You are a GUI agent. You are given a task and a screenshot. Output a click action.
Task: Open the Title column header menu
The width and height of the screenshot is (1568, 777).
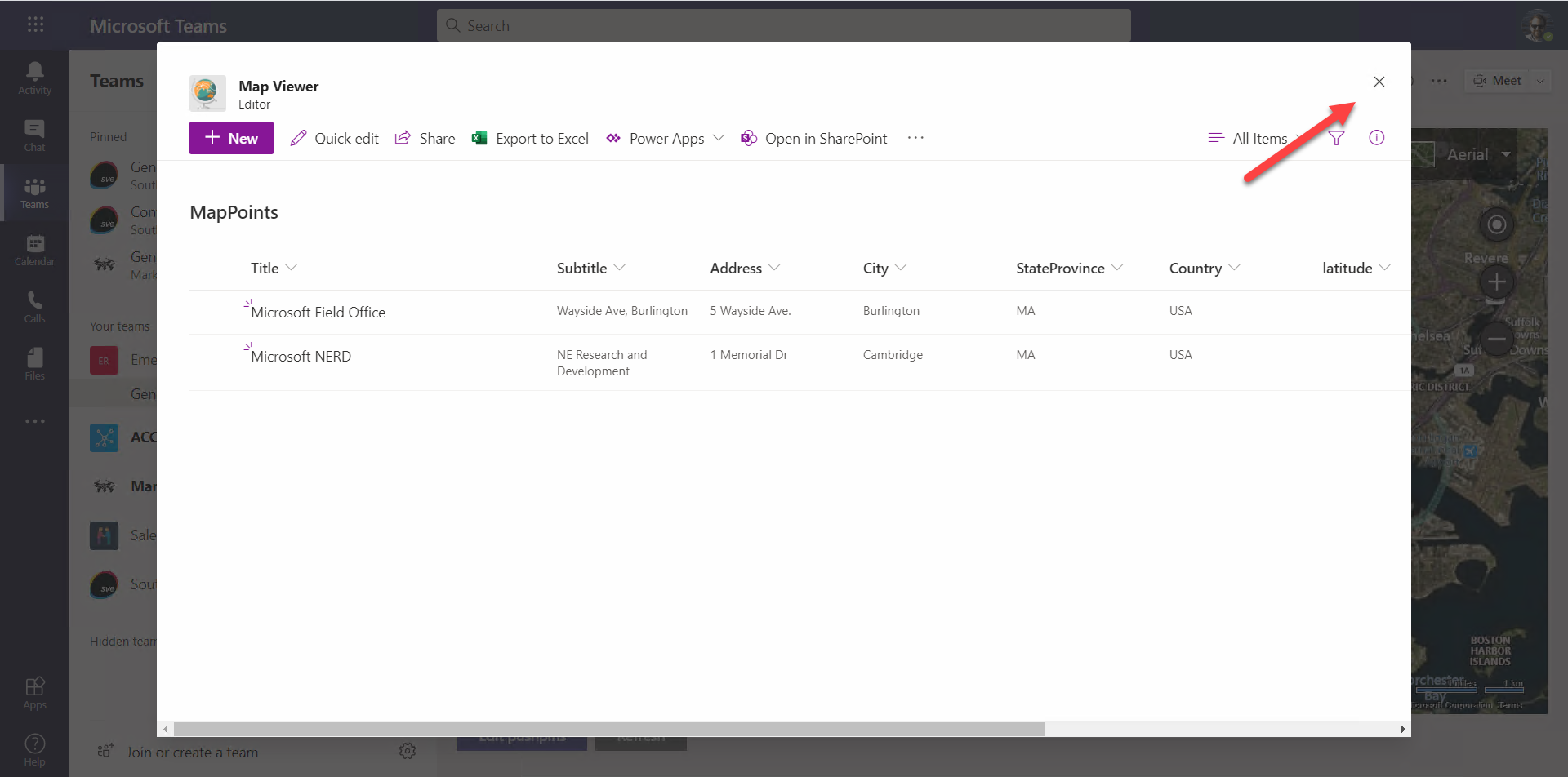coord(274,268)
